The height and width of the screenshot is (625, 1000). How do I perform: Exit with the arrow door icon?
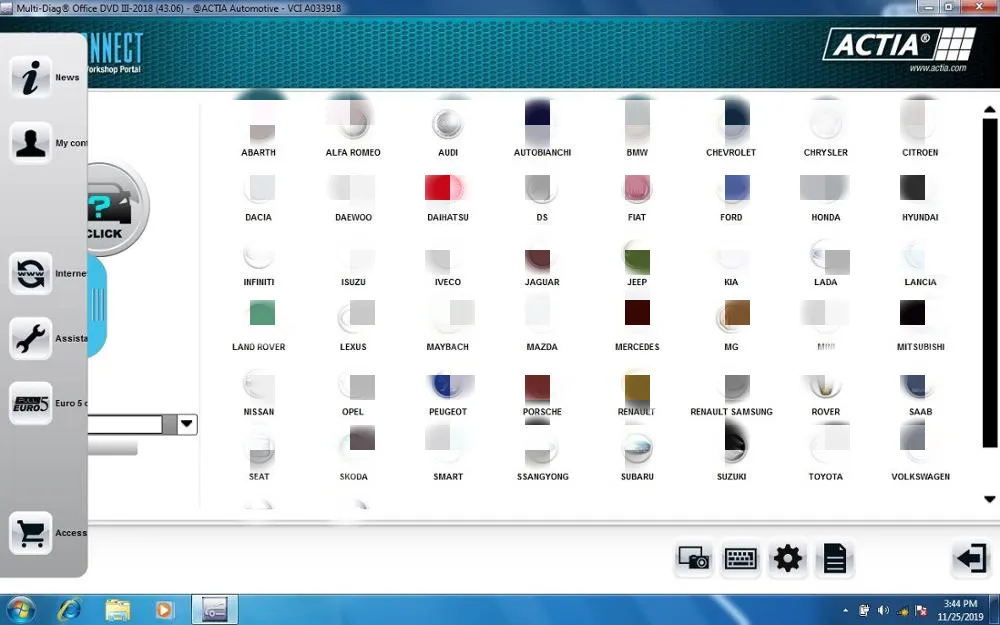coord(971,559)
